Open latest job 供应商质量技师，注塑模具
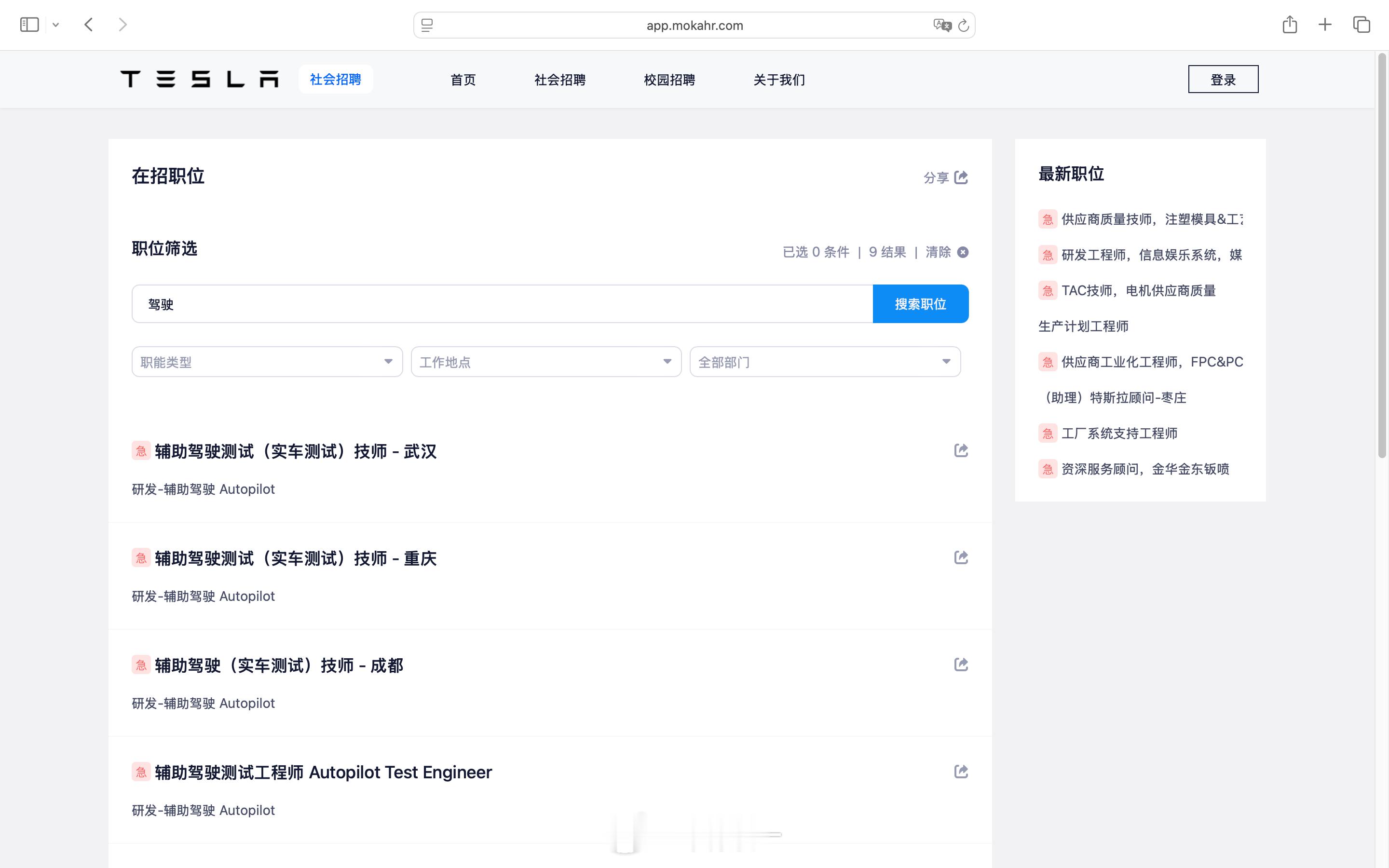This screenshot has width=1389, height=868. pos(1152,219)
